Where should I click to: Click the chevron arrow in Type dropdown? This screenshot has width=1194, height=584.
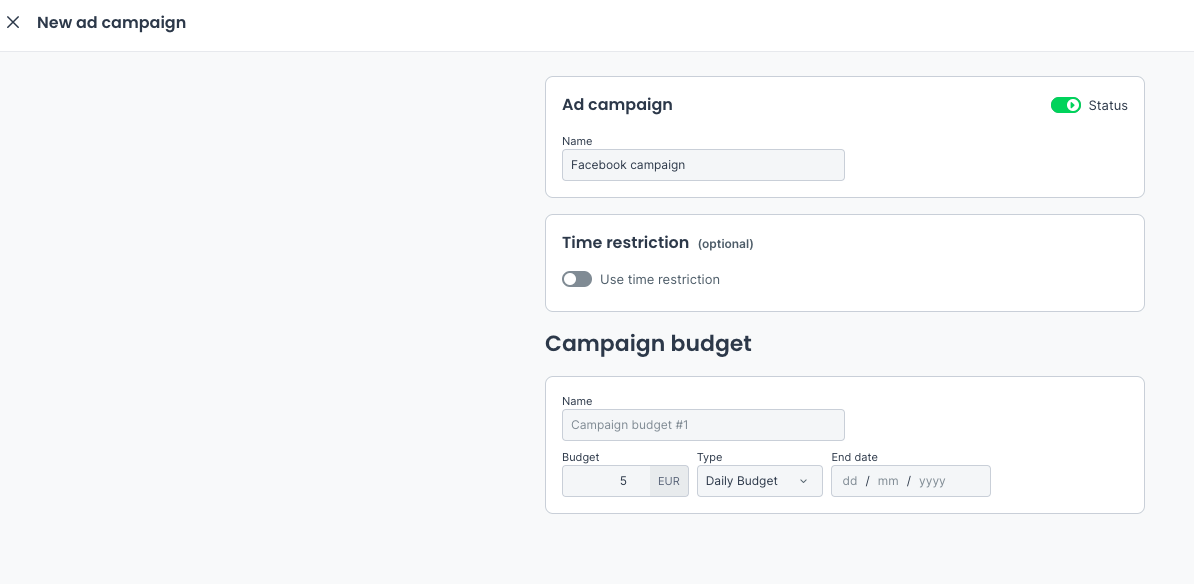coord(803,481)
